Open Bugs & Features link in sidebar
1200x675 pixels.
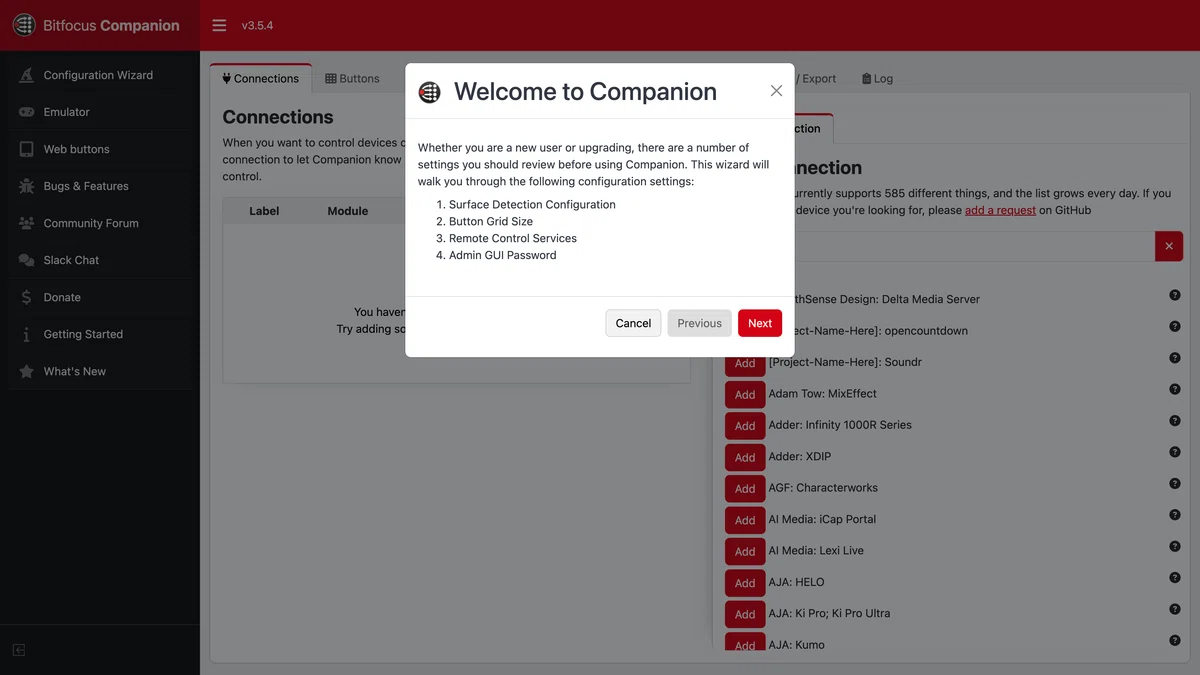pos(100,186)
